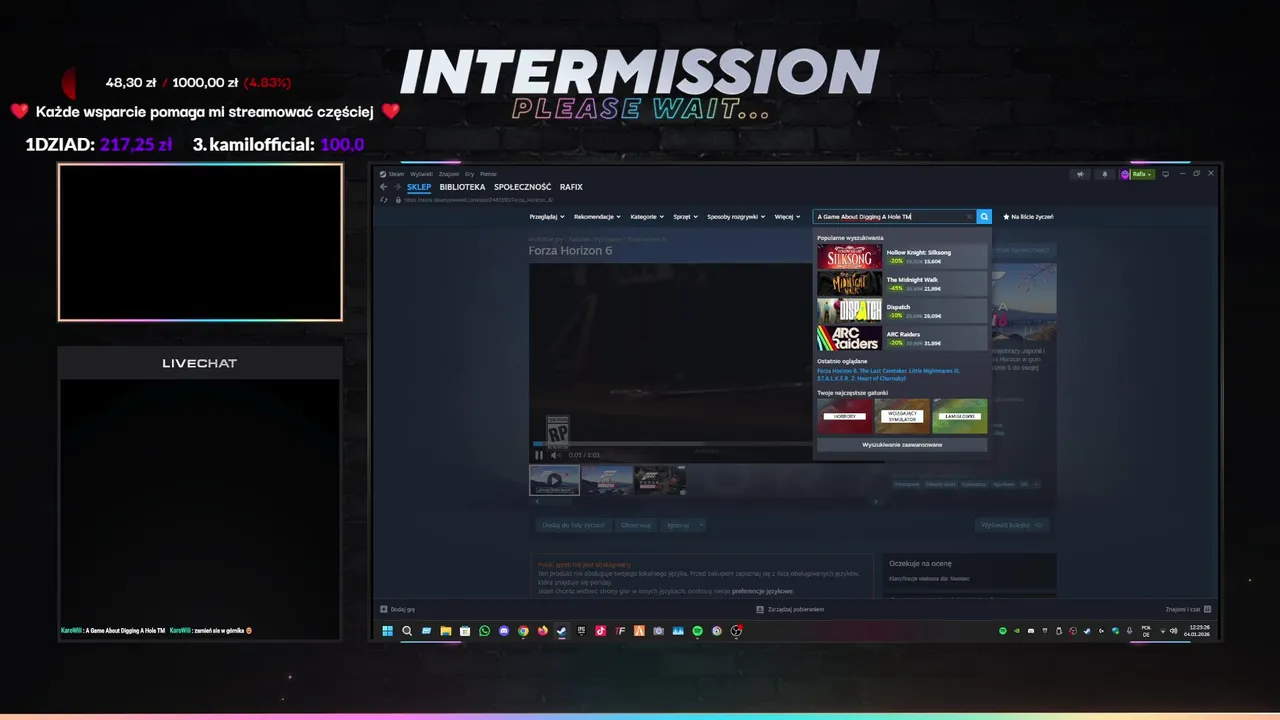1280x720 pixels.
Task: Select Dispatch search suggestion
Action: 902,311
